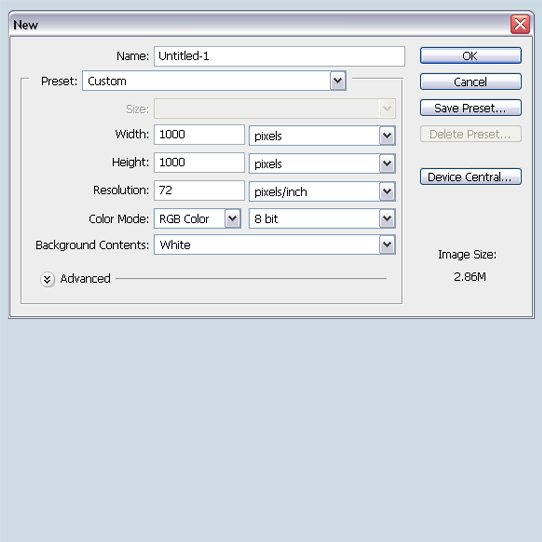The width and height of the screenshot is (542, 542).
Task: Click Save Preset button
Action: [470, 108]
